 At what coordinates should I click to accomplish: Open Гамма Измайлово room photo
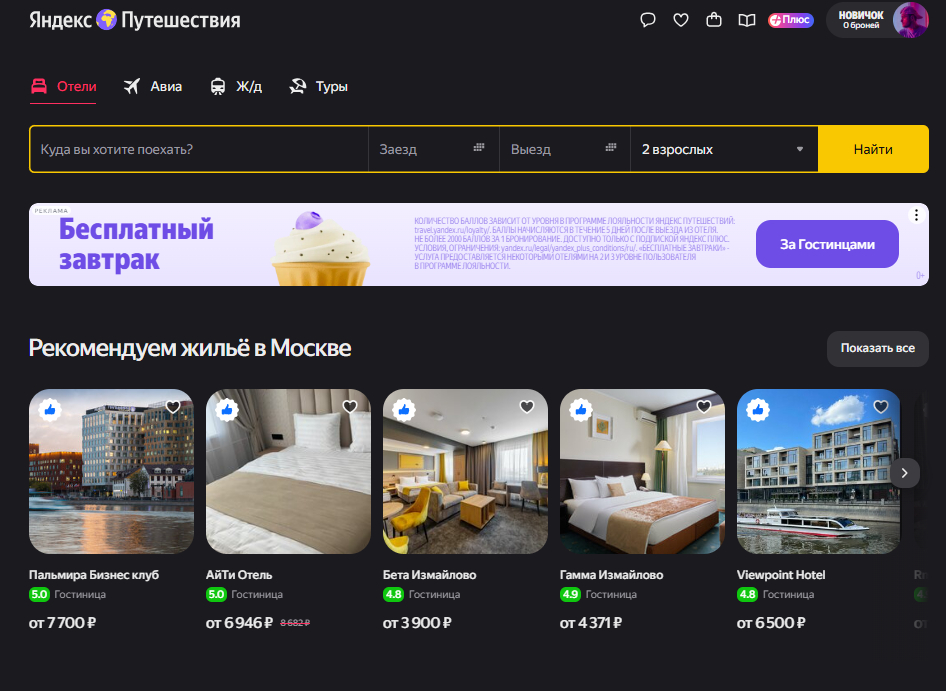click(x=643, y=471)
